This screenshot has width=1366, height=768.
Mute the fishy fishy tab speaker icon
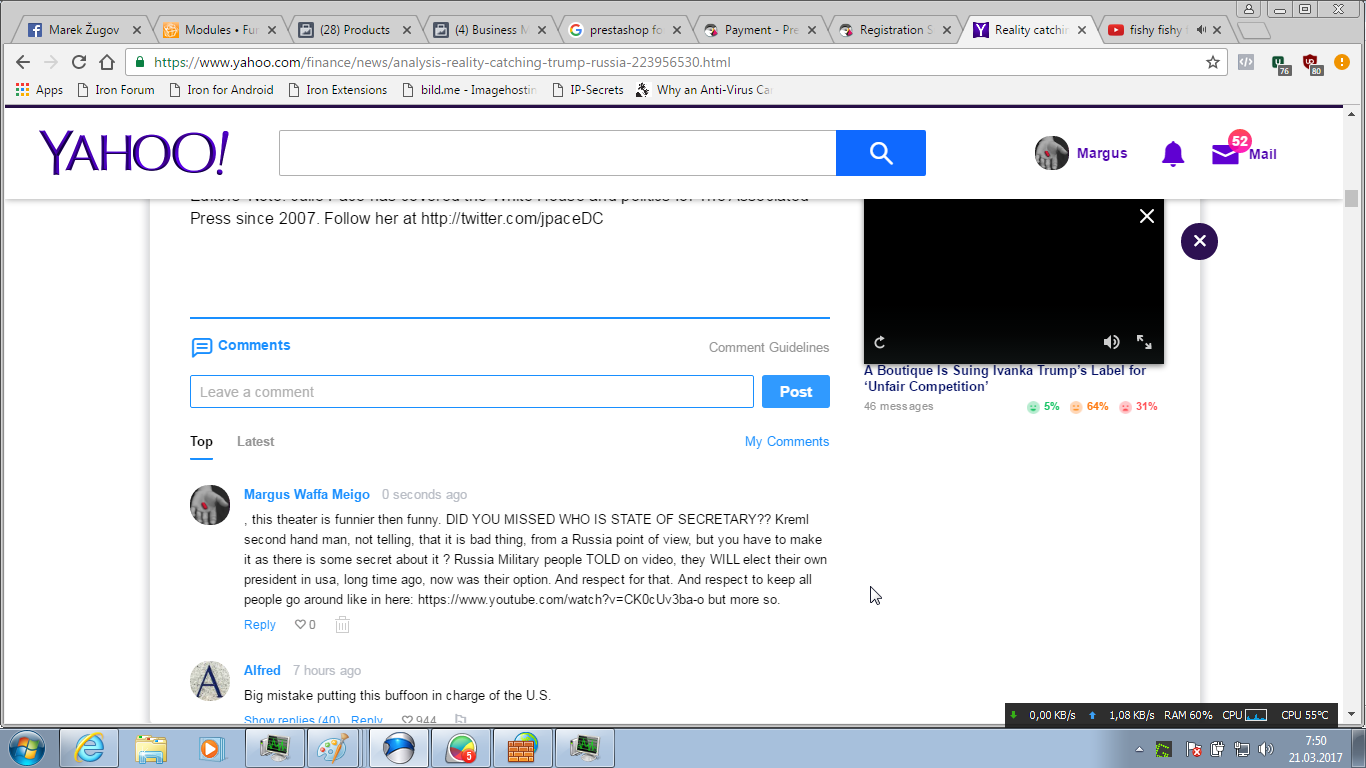1201,30
